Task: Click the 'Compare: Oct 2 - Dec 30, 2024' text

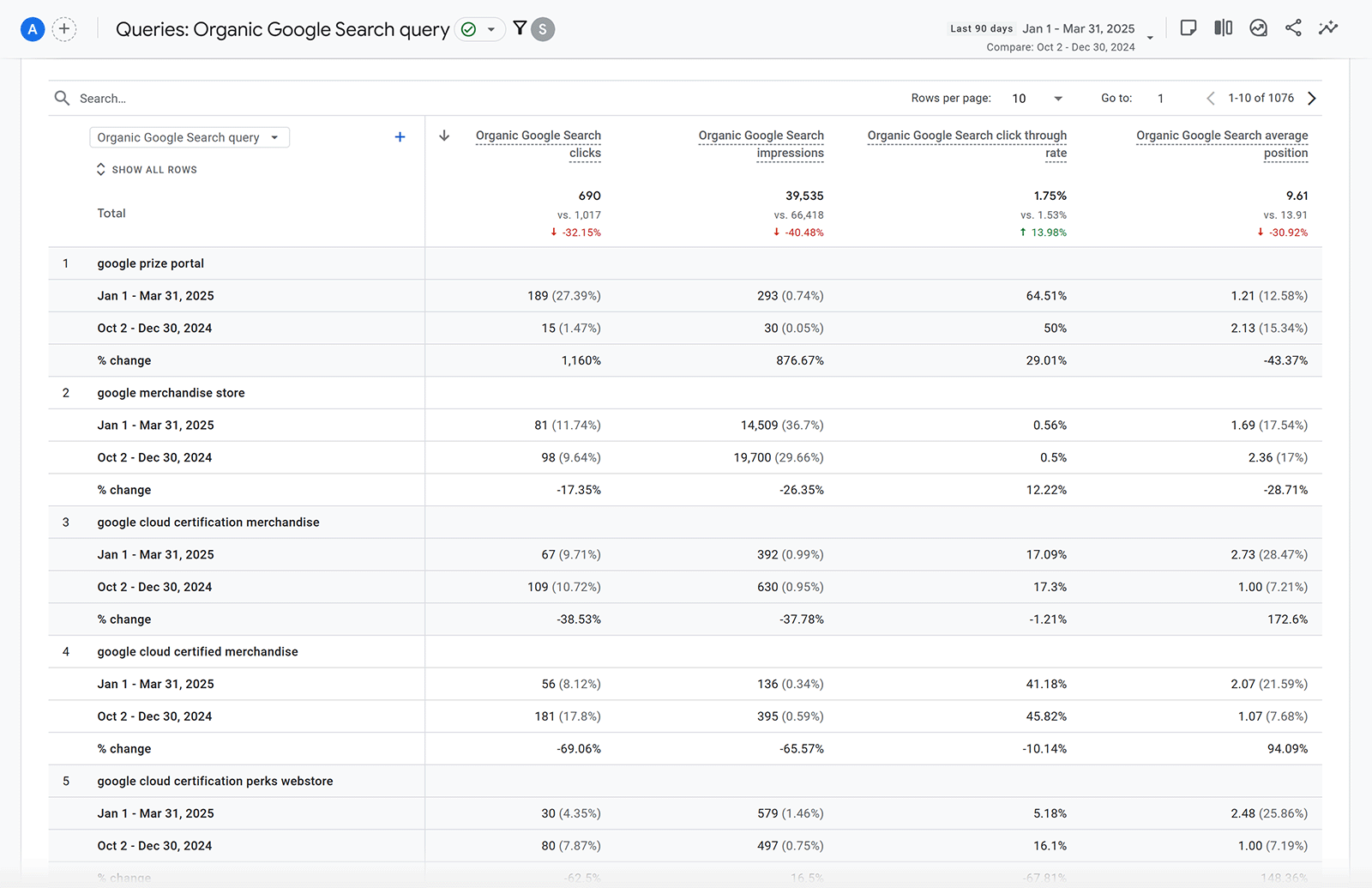Action: [1060, 47]
